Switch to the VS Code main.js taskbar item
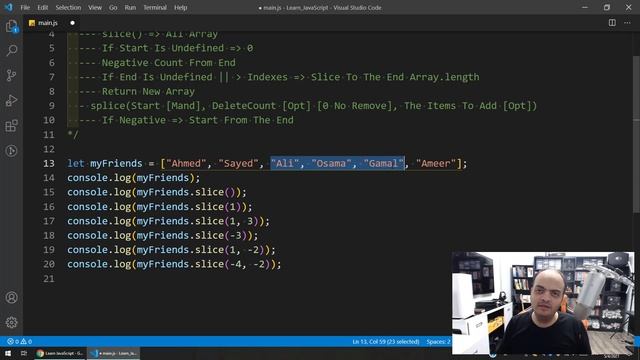Screen dimensions: 640x360 coord(114,353)
